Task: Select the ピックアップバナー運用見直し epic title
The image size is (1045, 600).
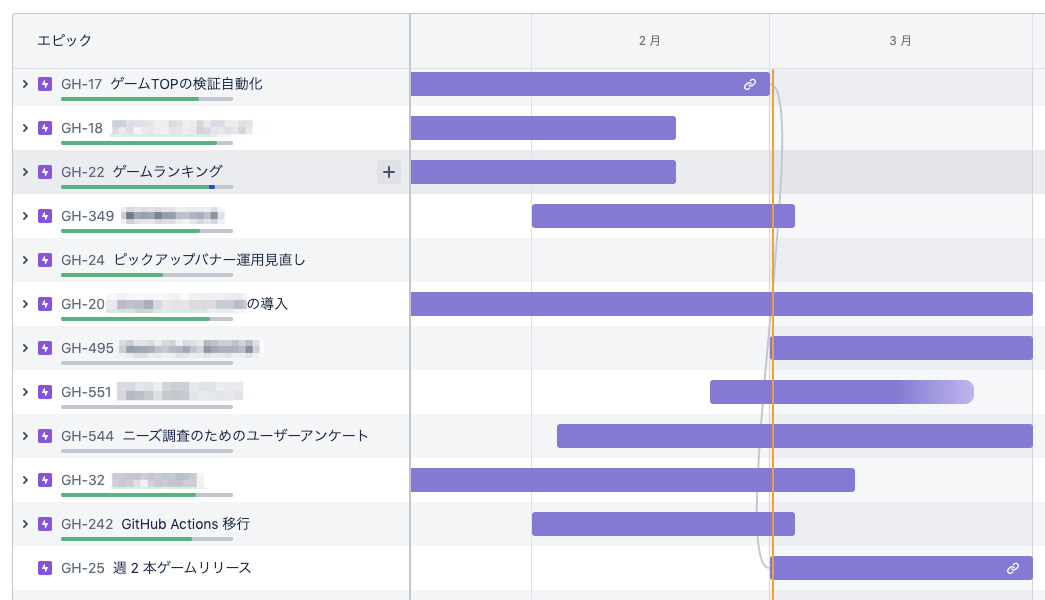Action: [209, 260]
